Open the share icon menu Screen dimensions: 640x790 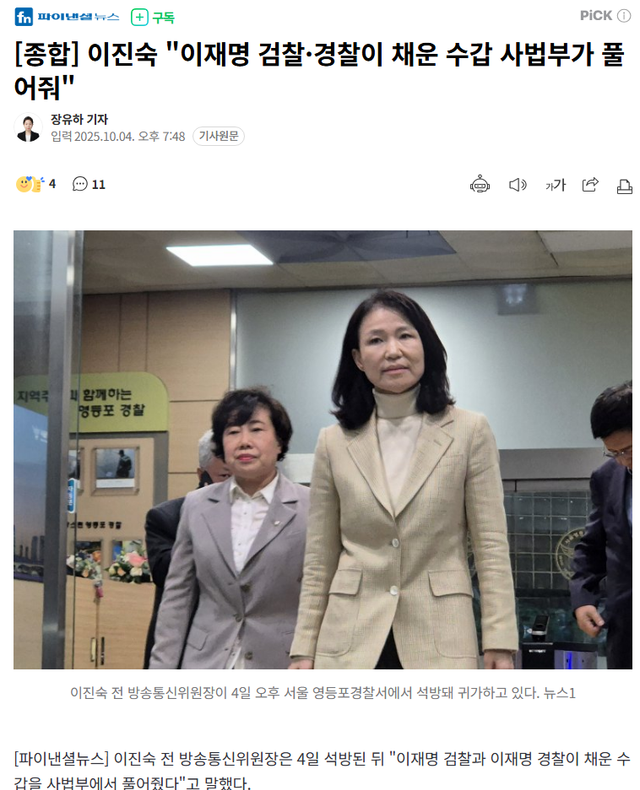pyautogui.click(x=590, y=185)
